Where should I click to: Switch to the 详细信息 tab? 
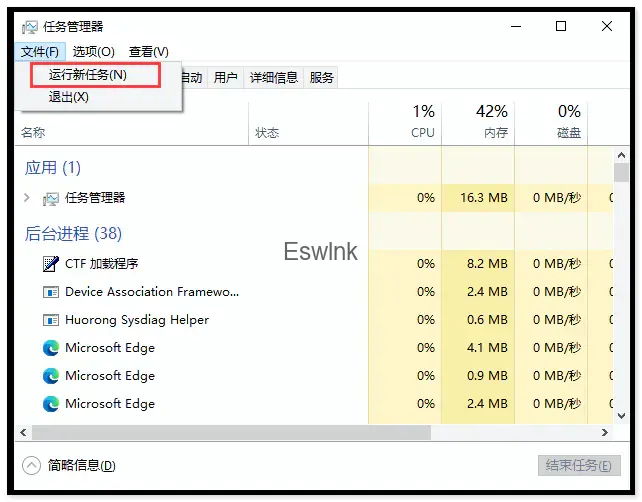(x=274, y=78)
